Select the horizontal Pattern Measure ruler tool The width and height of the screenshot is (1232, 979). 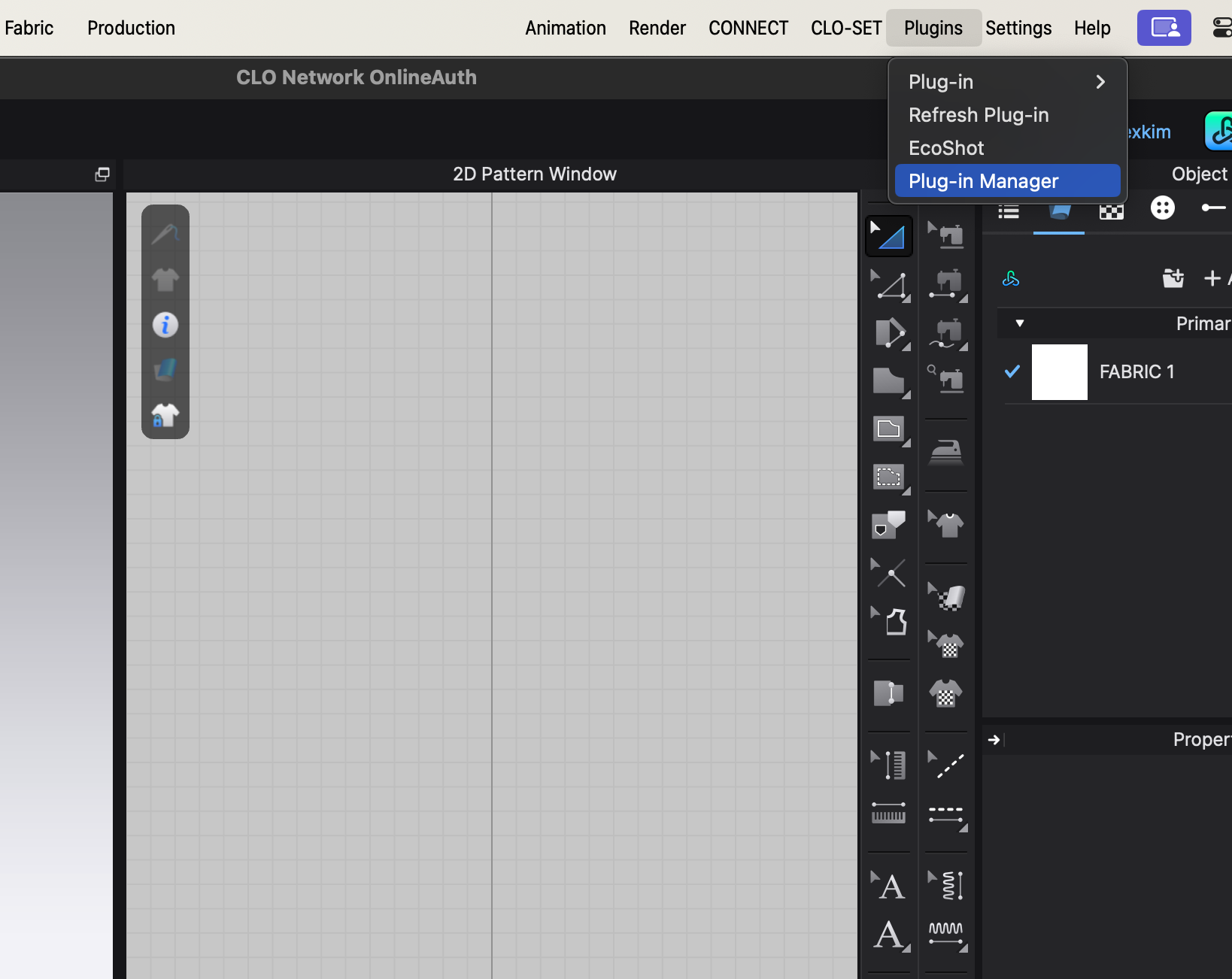click(x=889, y=813)
